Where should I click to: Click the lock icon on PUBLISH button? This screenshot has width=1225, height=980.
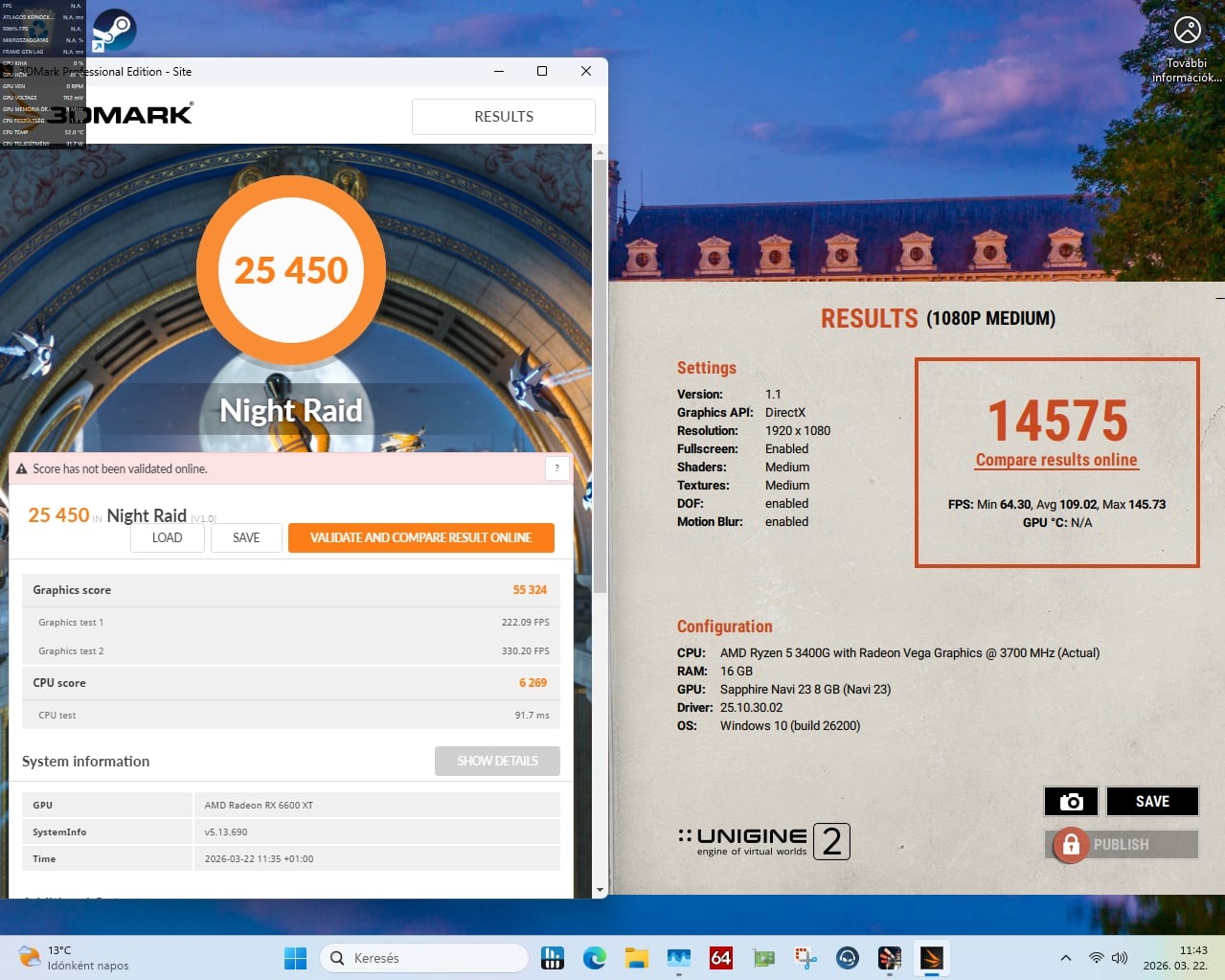click(1071, 845)
